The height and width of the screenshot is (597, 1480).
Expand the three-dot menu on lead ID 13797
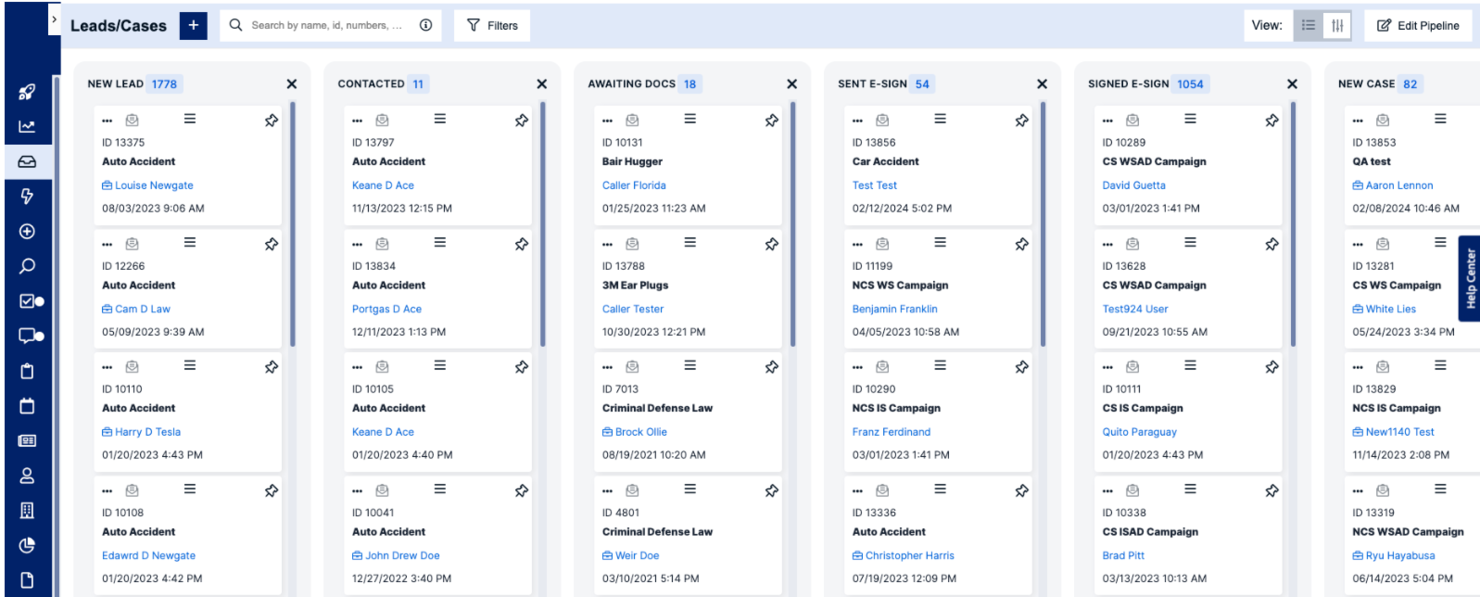point(356,119)
